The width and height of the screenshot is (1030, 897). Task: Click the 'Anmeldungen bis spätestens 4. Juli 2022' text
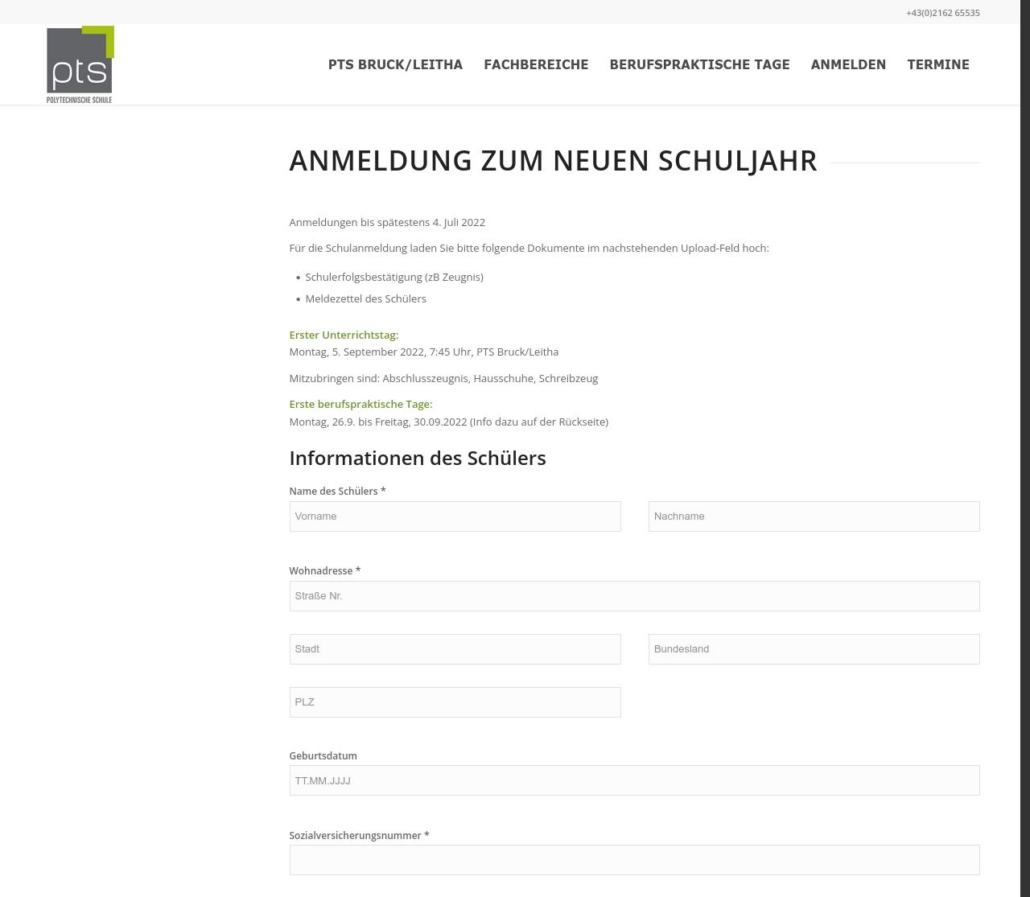387,222
